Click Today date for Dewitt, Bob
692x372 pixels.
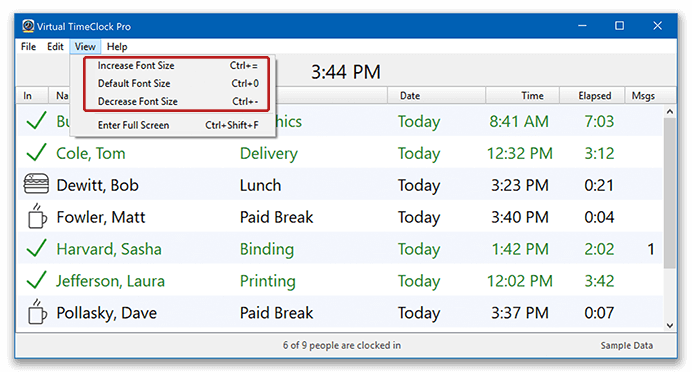tap(419, 186)
